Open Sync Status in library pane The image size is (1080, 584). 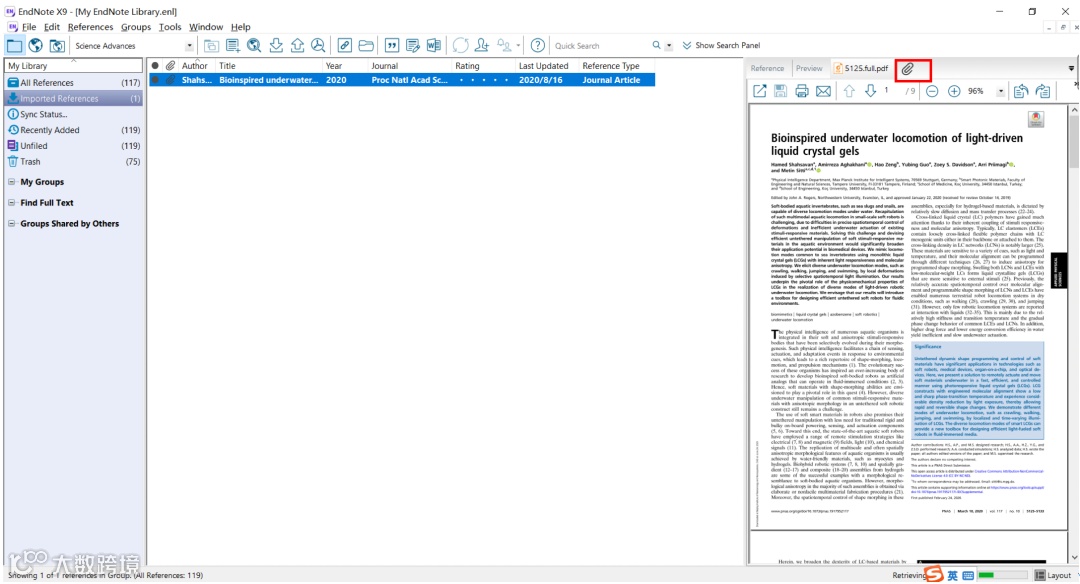coord(74,114)
